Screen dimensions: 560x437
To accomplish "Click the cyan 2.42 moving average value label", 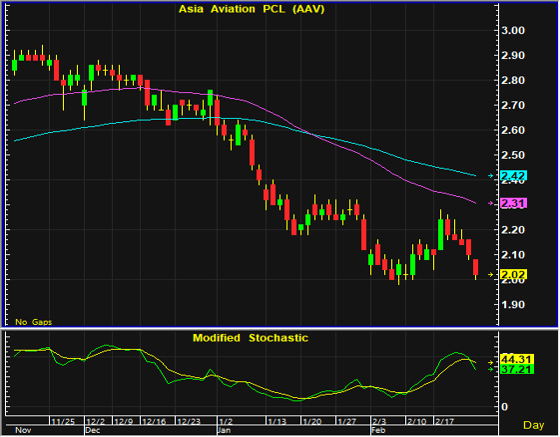I will 513,176.
